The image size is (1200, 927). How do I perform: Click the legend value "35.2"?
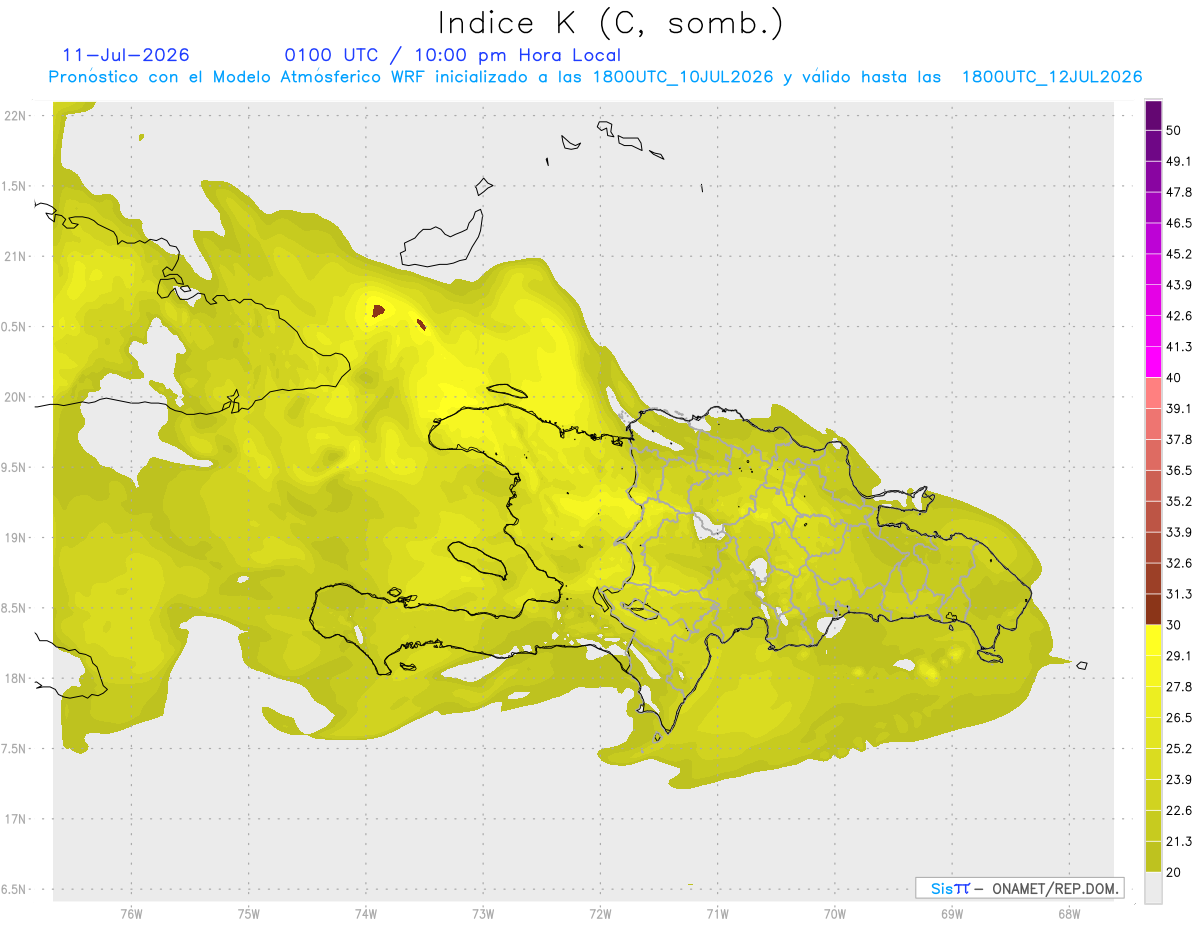tap(1179, 502)
